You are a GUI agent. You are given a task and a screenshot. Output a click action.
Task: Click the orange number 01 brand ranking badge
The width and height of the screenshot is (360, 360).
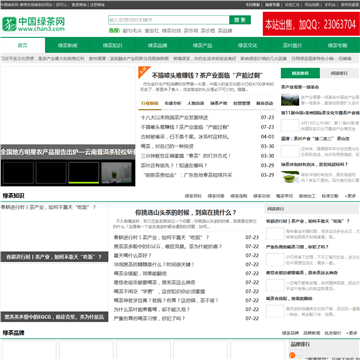pyautogui.click(x=293, y=356)
